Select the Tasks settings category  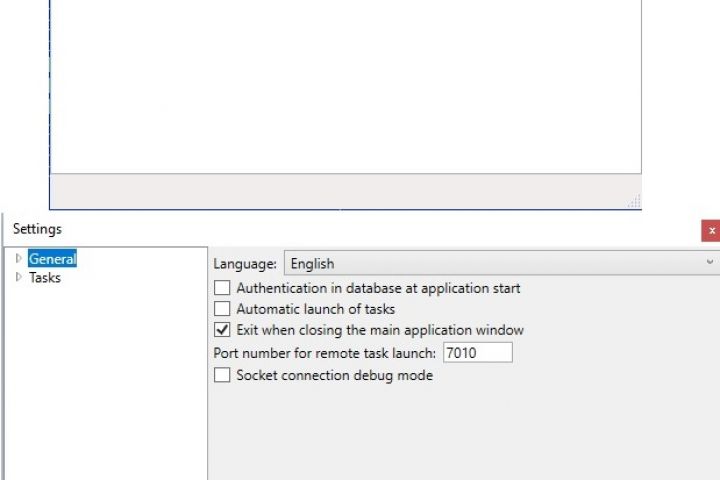pos(45,278)
